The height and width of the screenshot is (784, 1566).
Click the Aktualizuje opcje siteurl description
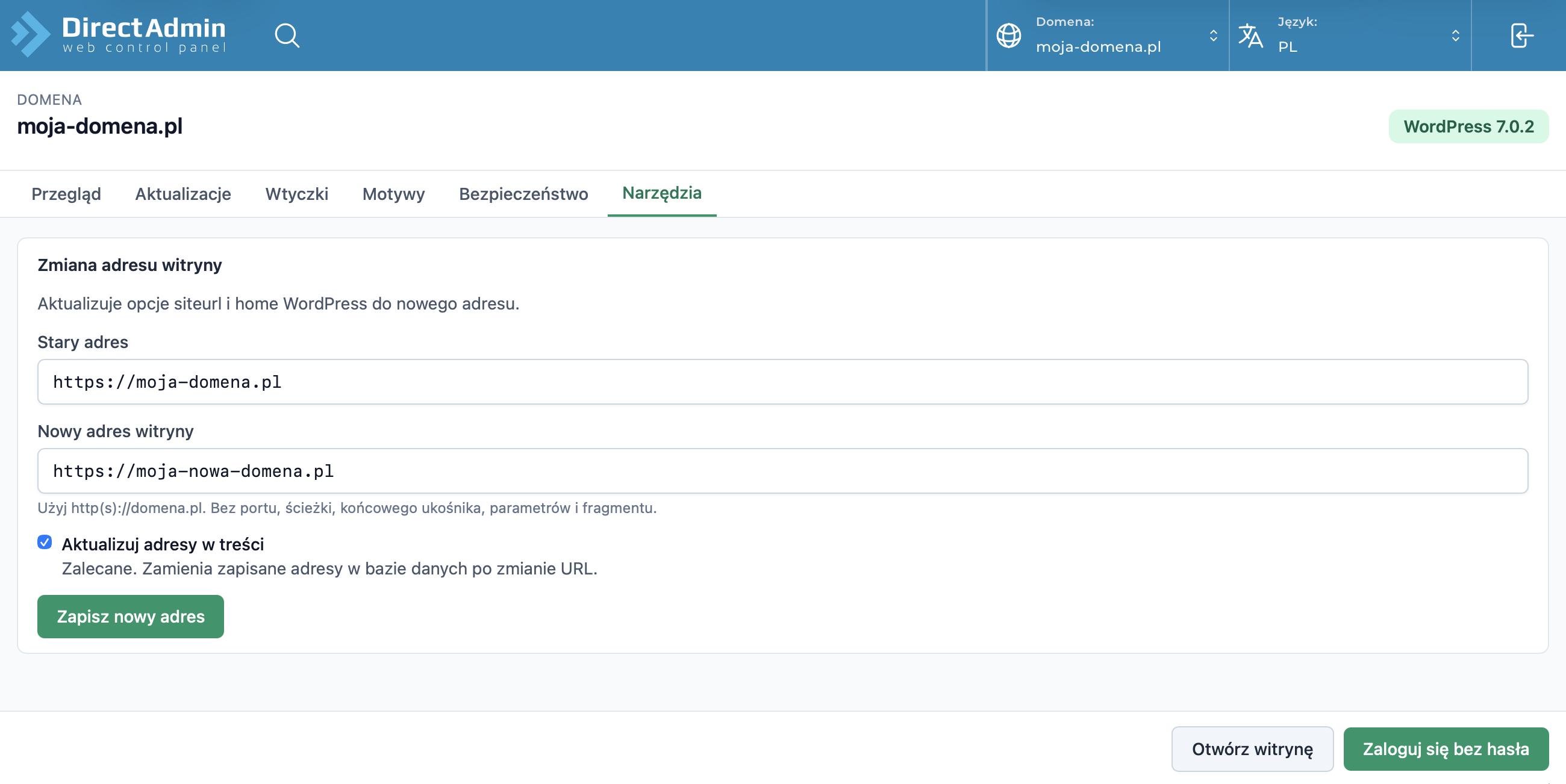(x=278, y=304)
